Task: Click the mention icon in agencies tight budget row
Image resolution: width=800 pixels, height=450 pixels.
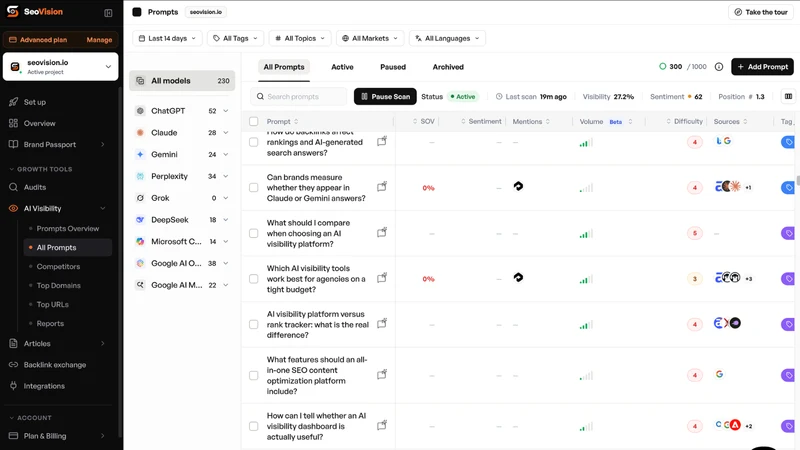Action: tap(518, 278)
